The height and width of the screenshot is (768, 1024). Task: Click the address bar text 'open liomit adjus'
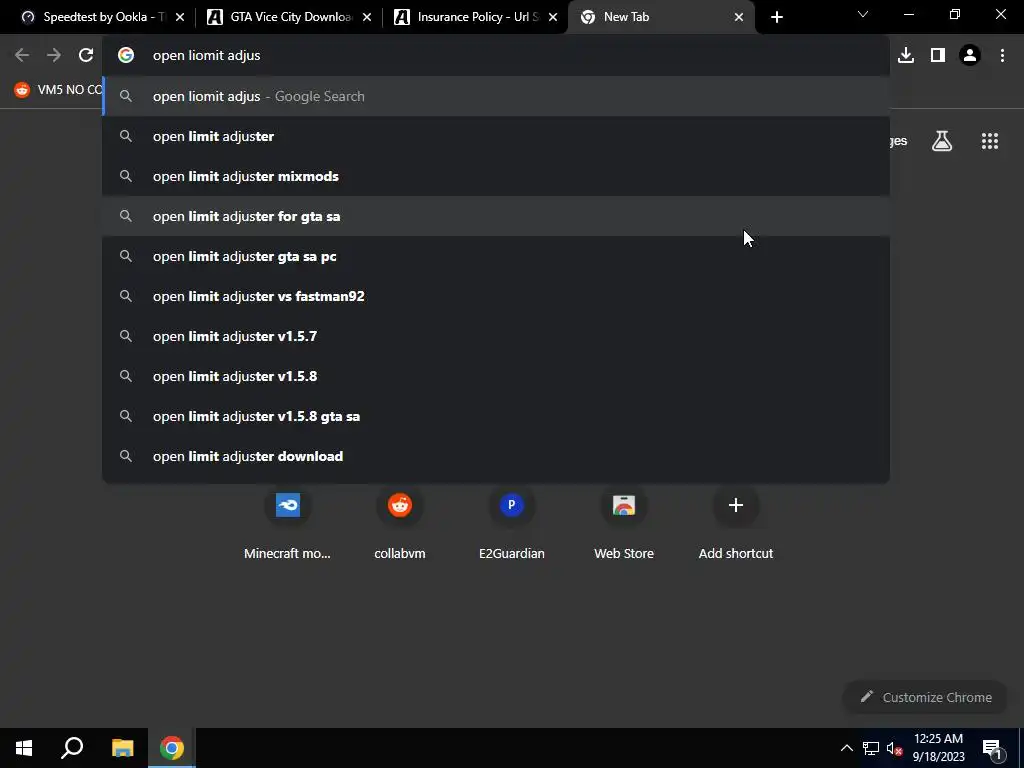[x=206, y=56]
